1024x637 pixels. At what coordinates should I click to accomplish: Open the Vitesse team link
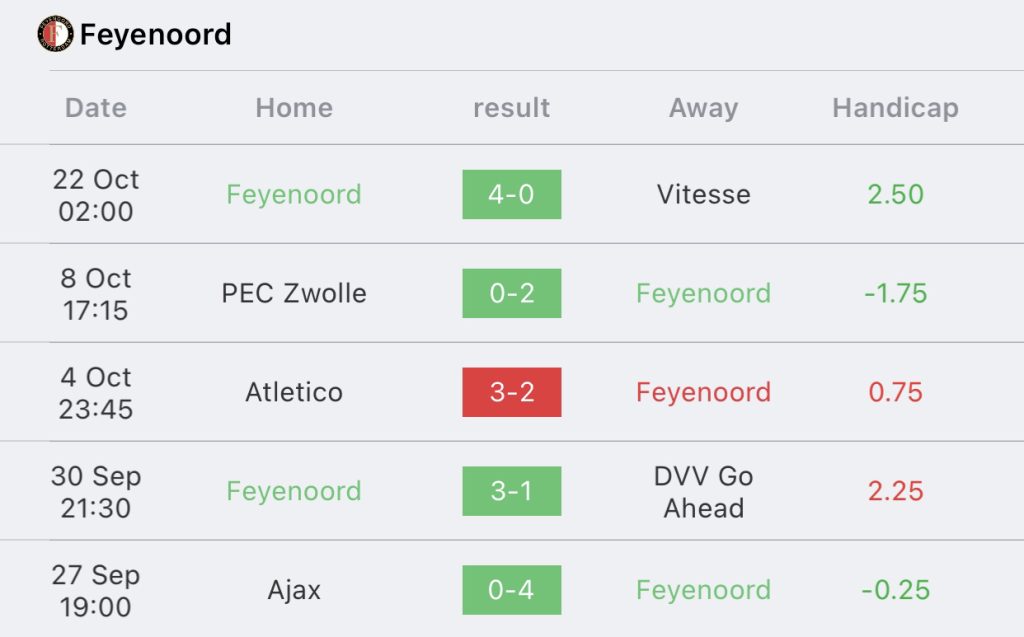coord(704,195)
